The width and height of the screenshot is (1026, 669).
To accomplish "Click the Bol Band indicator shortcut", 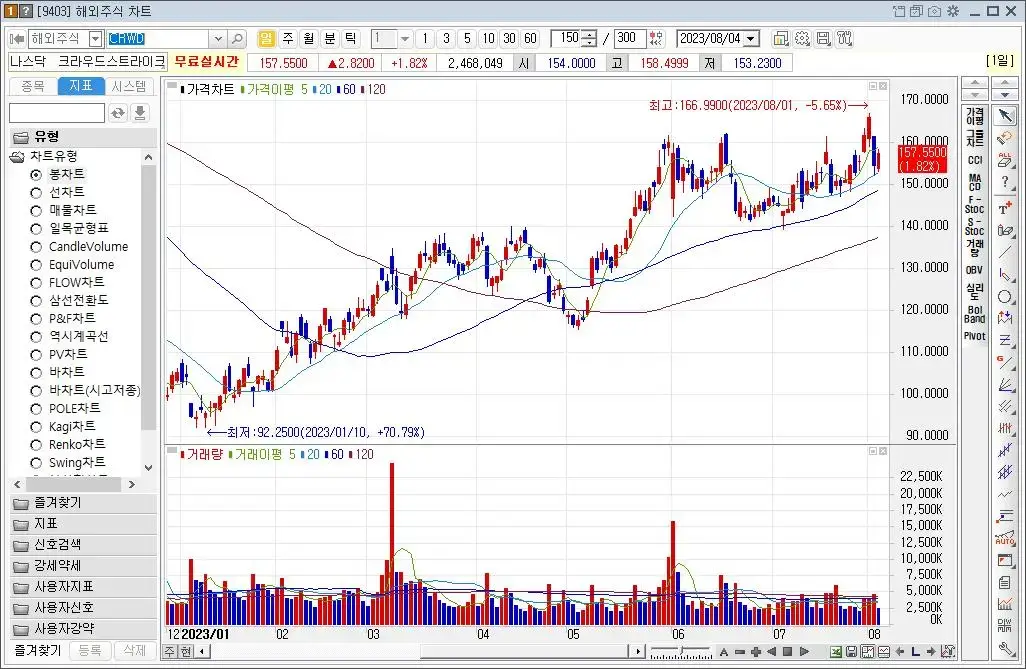I will pyautogui.click(x=974, y=314).
